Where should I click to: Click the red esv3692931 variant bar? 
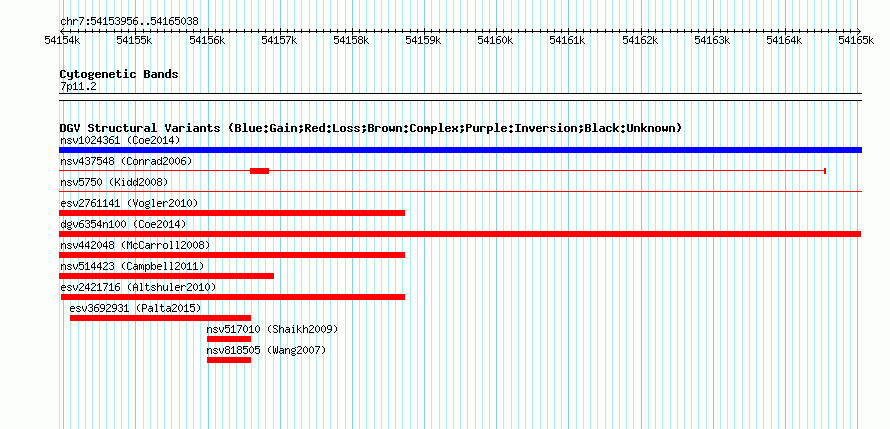tap(160, 318)
